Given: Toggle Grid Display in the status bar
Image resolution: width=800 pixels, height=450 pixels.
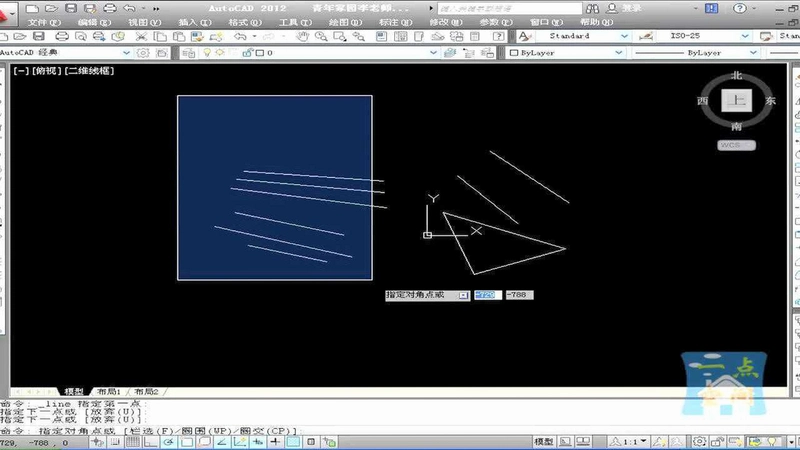Looking at the screenshot, I should pyautogui.click(x=133, y=442).
